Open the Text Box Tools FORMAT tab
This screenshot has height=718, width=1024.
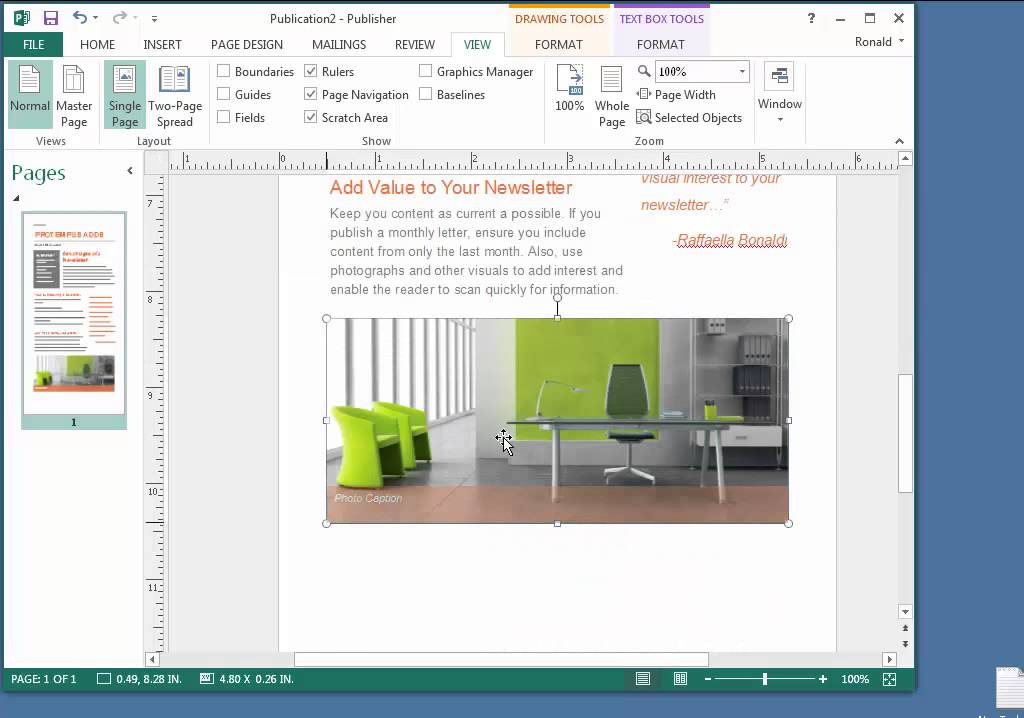[x=661, y=44]
